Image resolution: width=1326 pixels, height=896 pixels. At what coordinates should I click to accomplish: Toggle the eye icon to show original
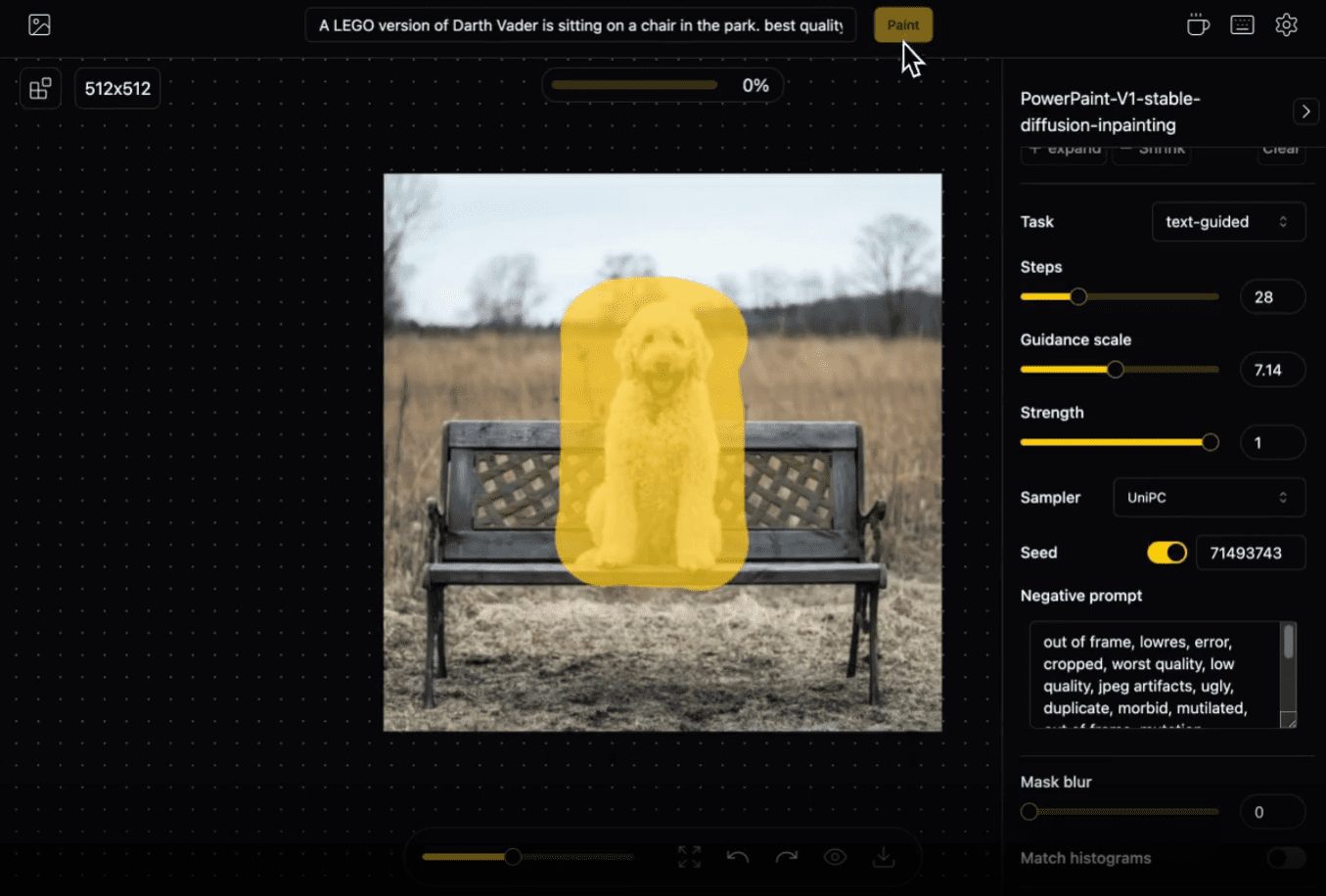[x=835, y=857]
